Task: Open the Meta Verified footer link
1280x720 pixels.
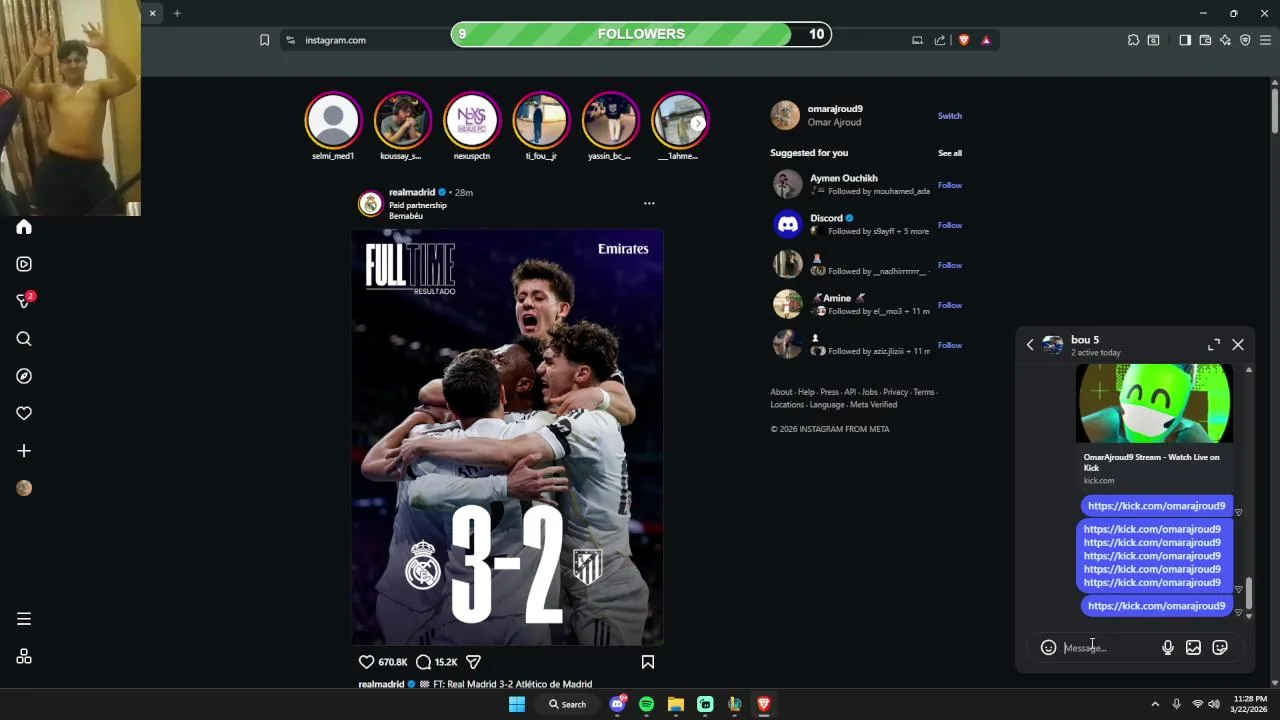Action: tap(873, 405)
